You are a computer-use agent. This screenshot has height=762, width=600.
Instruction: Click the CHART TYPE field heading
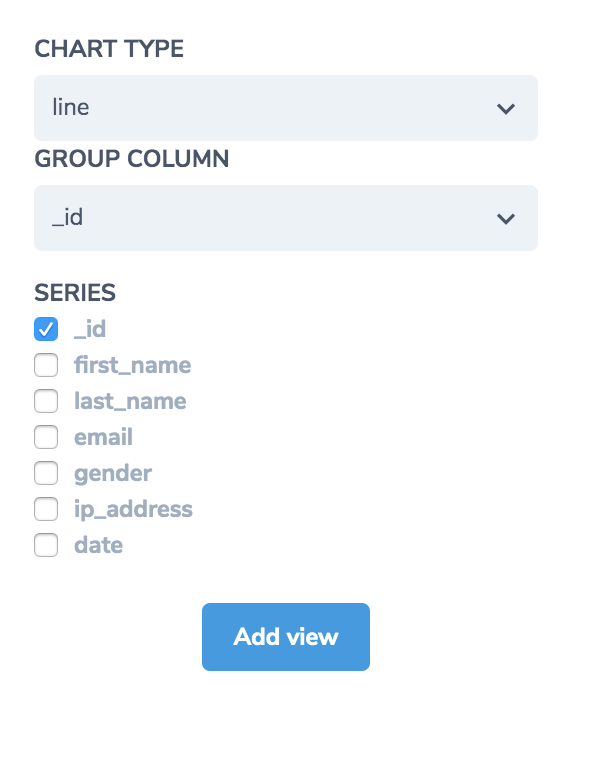click(109, 48)
